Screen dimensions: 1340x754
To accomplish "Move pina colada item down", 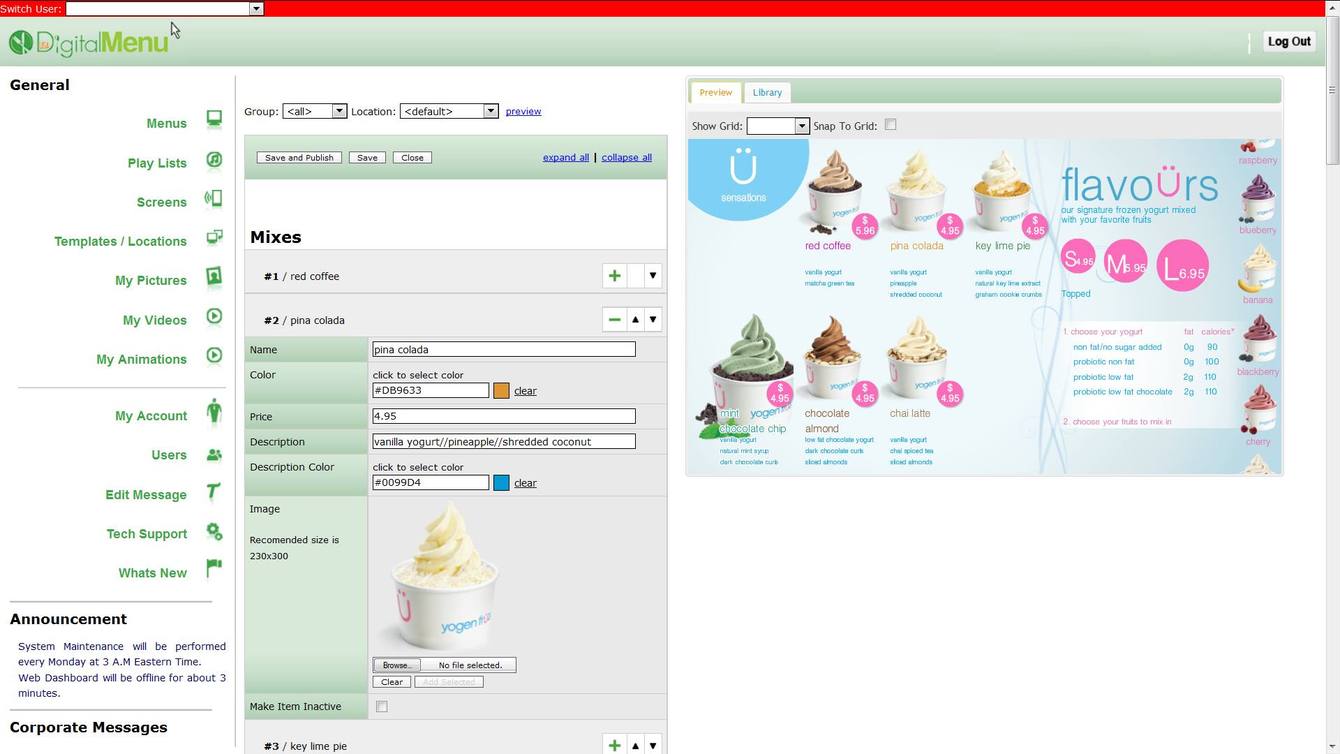I will click(x=653, y=320).
